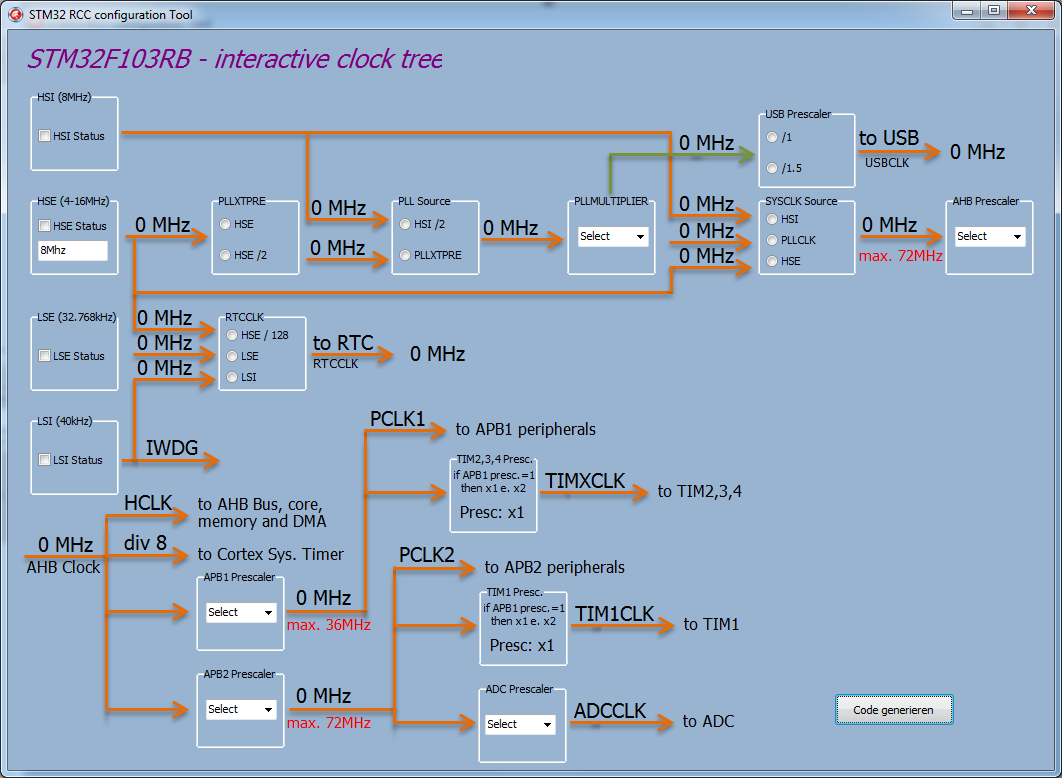This screenshot has width=1062, height=778.
Task: Select HSE in the PLLXTPRE box
Action: [224, 224]
